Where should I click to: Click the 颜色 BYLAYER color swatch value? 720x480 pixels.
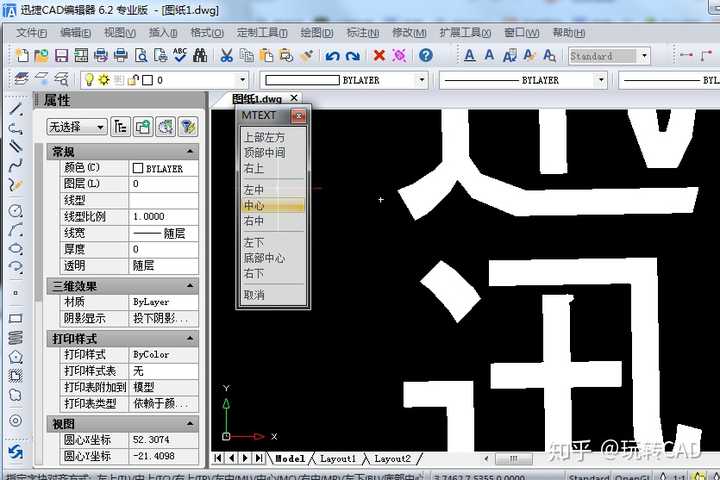pyautogui.click(x=164, y=168)
